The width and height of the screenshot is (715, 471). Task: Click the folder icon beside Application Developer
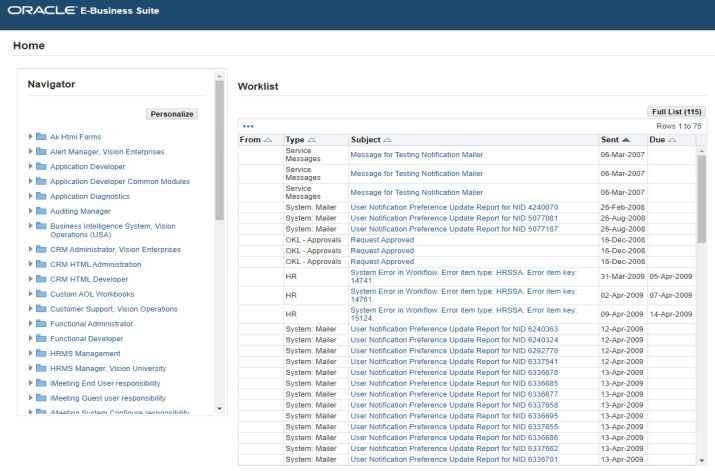41,167
